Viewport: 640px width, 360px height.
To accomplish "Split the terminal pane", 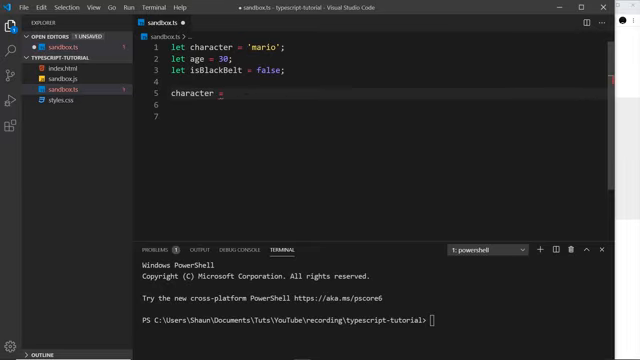I will pyautogui.click(x=556, y=249).
